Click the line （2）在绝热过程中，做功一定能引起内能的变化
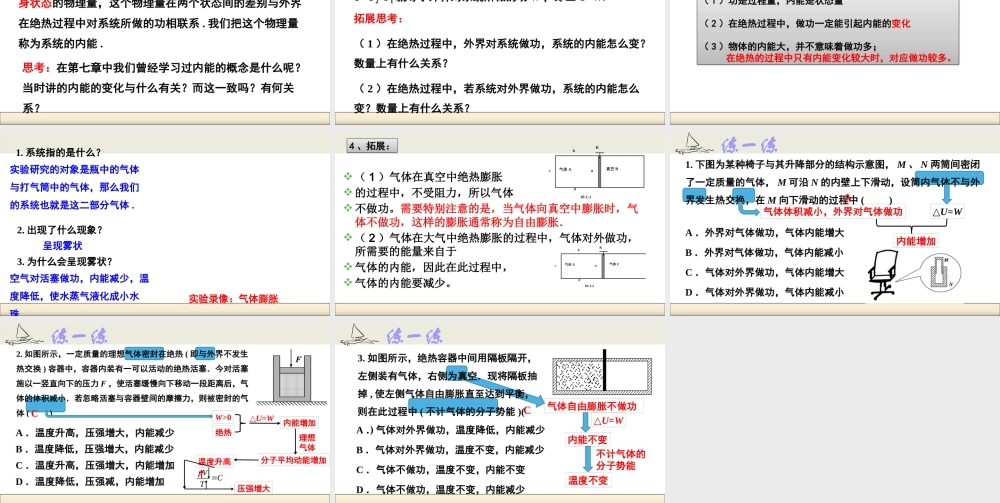 pyautogui.click(x=807, y=24)
